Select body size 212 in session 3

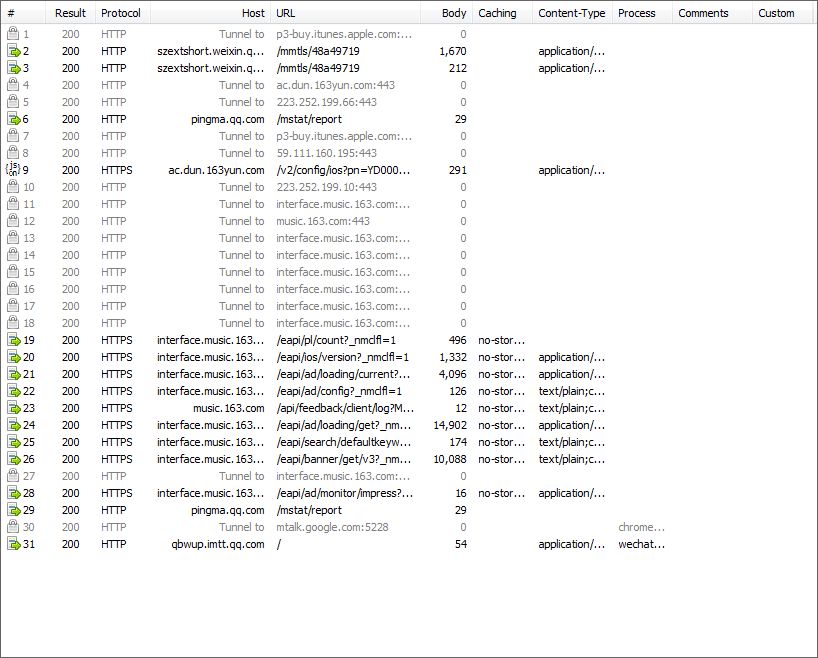pyautogui.click(x=458, y=68)
